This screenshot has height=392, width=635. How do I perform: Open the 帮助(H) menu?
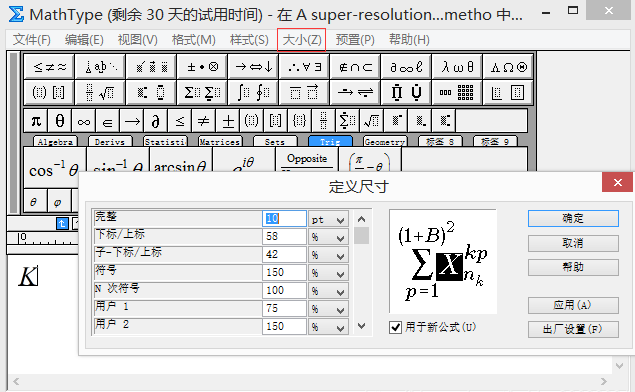tap(409, 40)
